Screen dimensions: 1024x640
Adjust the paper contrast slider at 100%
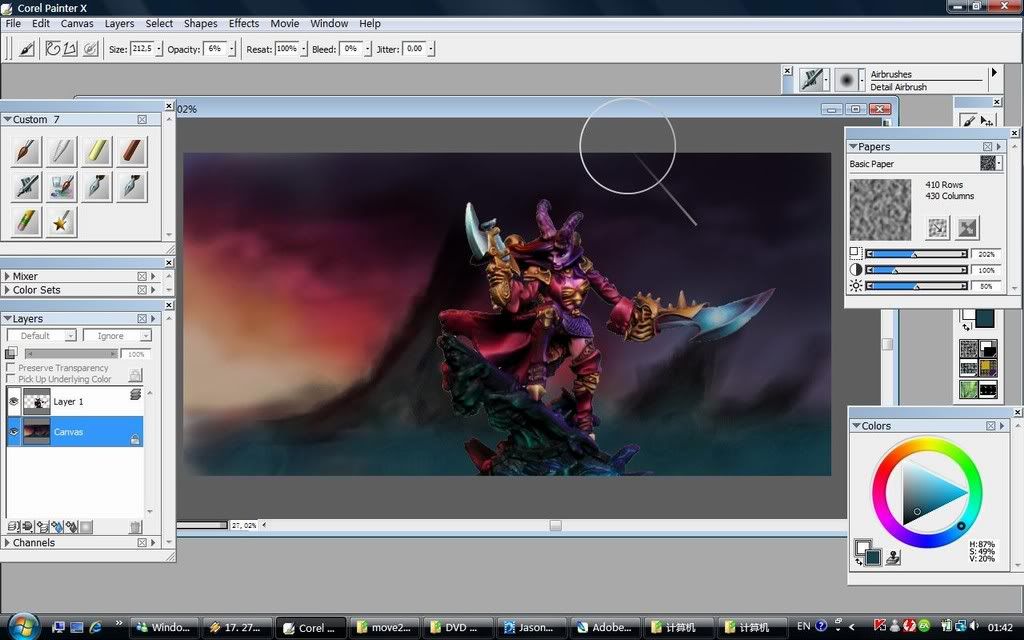(916, 270)
